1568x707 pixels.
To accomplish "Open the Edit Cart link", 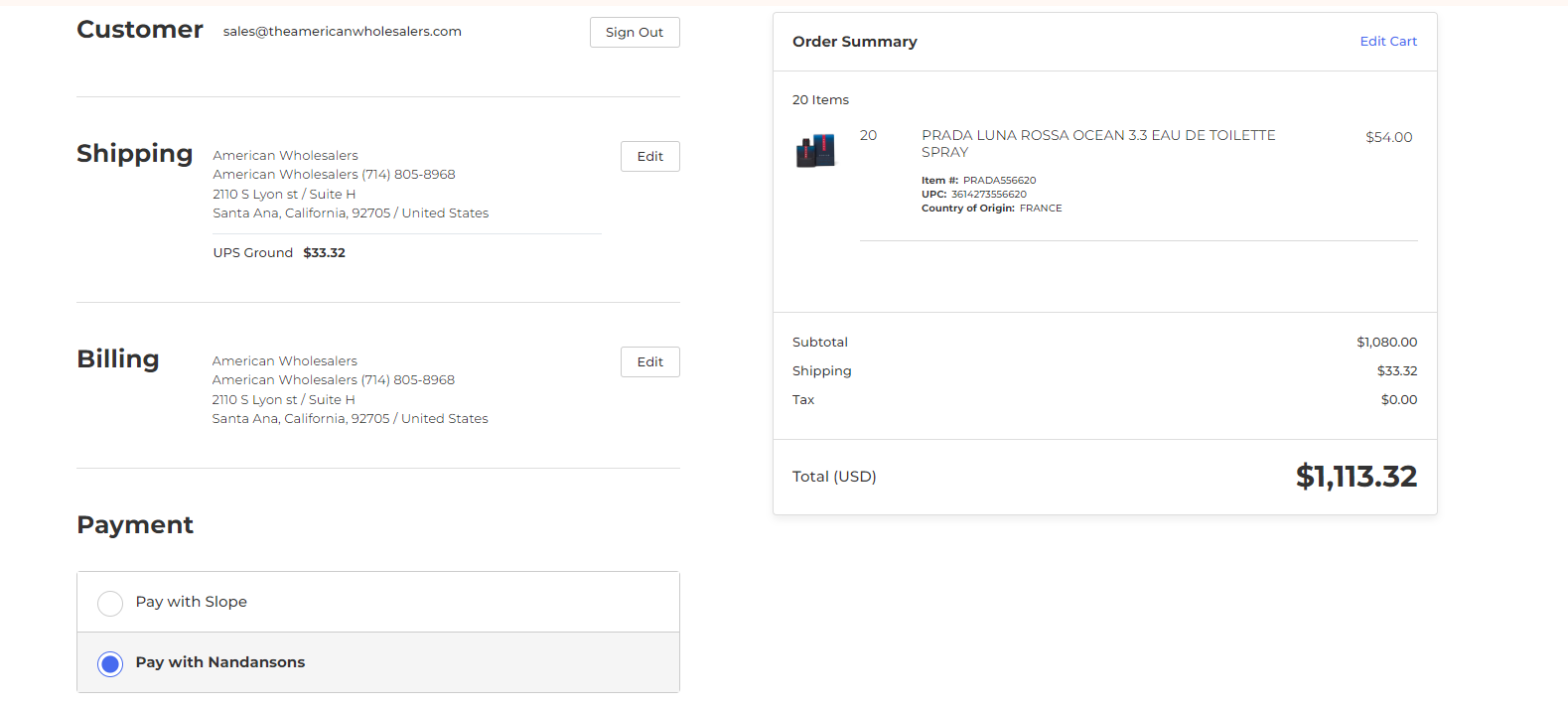I will (x=1388, y=41).
